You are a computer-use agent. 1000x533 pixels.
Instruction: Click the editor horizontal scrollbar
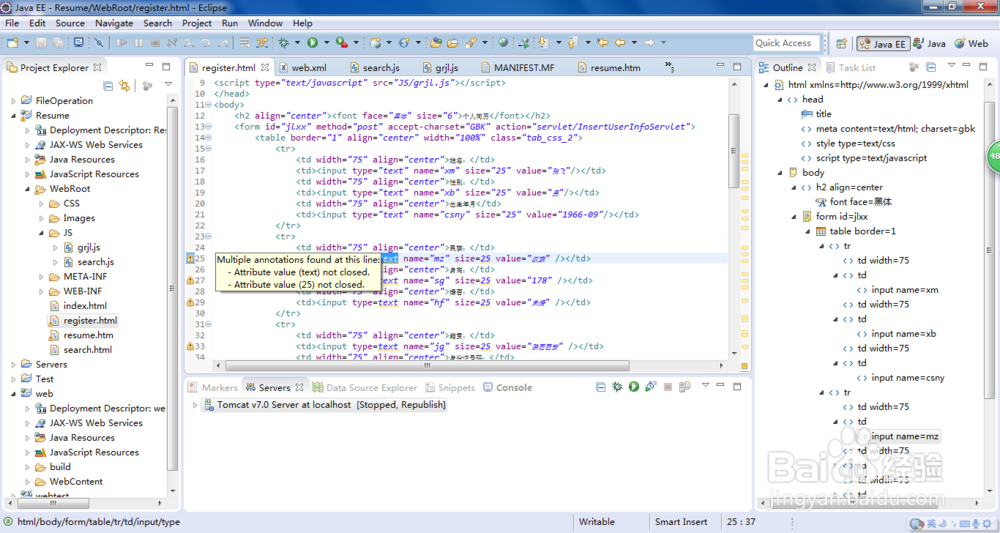(427, 366)
